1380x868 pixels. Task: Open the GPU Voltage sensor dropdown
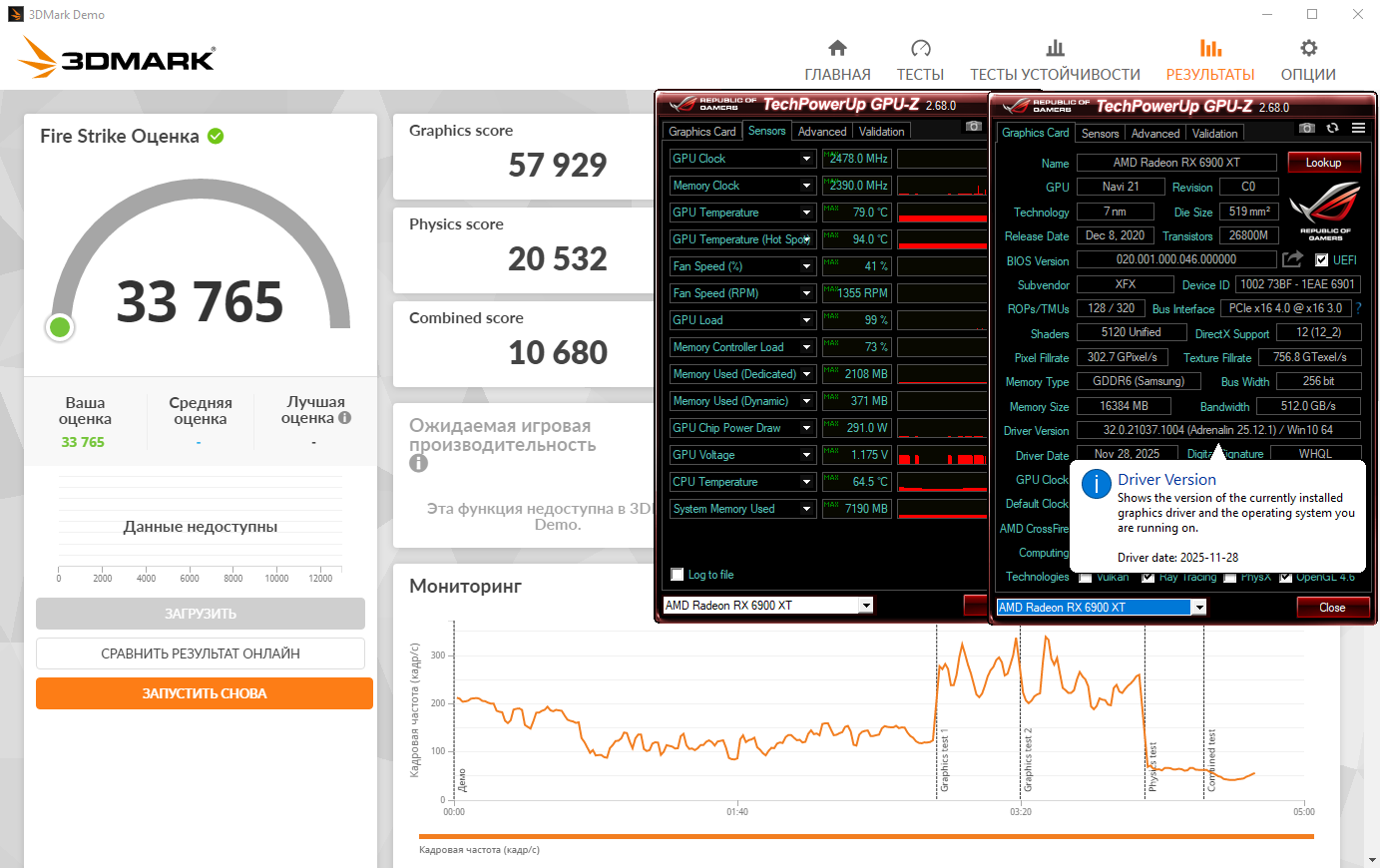pos(806,455)
